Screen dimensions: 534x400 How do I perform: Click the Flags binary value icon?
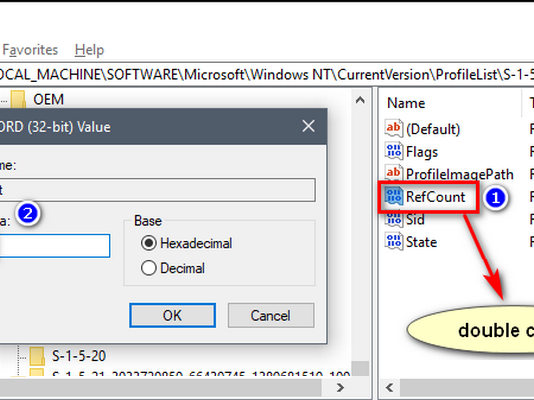click(x=394, y=151)
